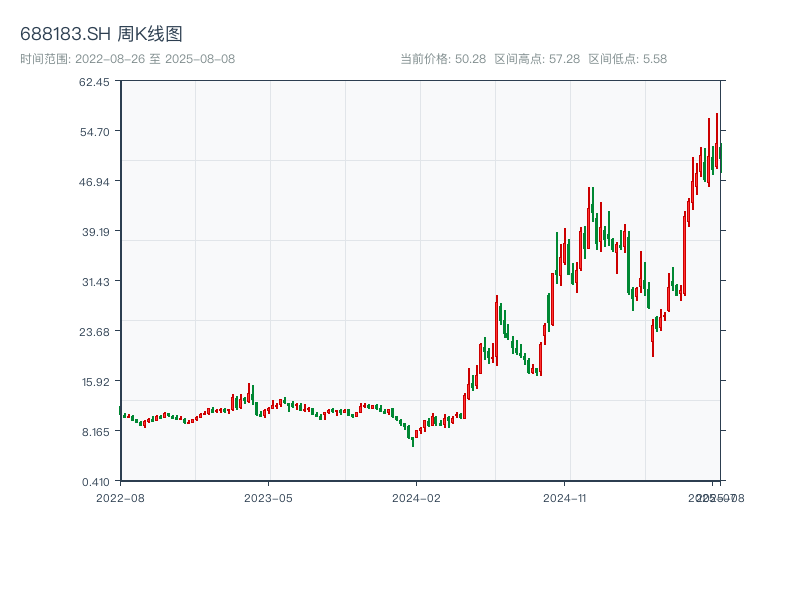Click the 2024-02 date axis label
The image size is (800, 600).
pos(417,497)
